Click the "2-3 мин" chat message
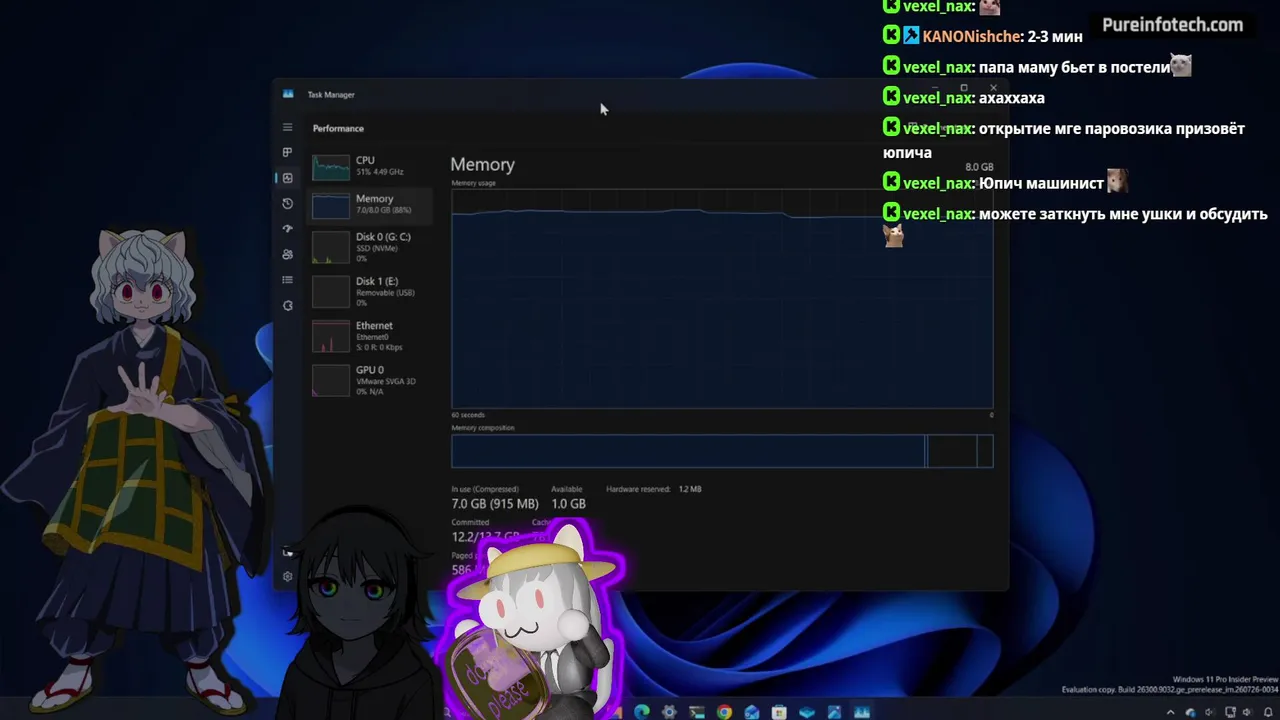Image resolution: width=1280 pixels, height=720 pixels. [1055, 37]
